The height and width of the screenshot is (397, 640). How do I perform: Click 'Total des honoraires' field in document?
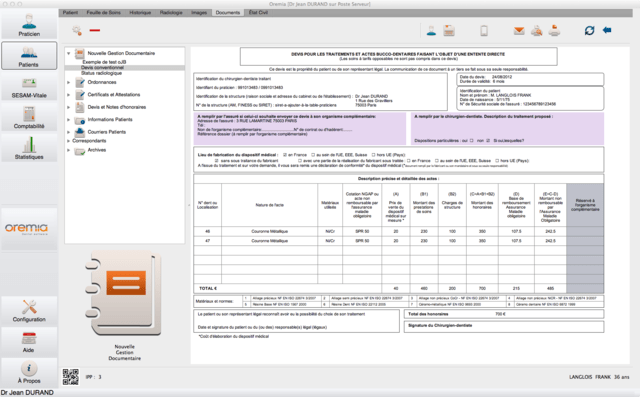click(x=504, y=314)
